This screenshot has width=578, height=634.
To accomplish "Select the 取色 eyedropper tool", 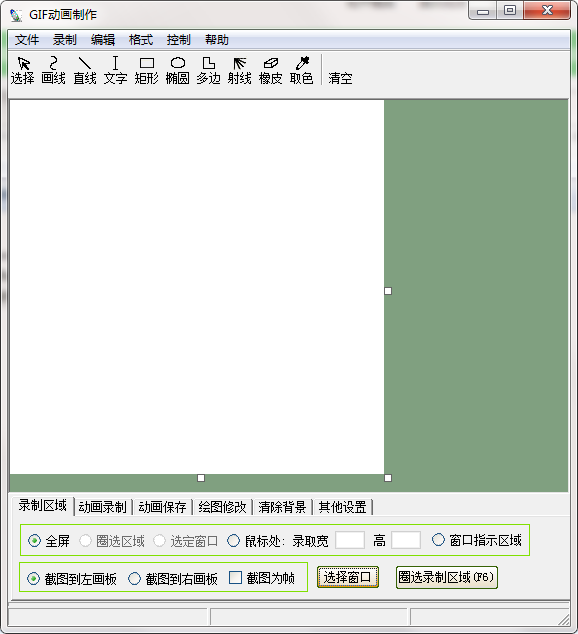I will click(x=302, y=71).
